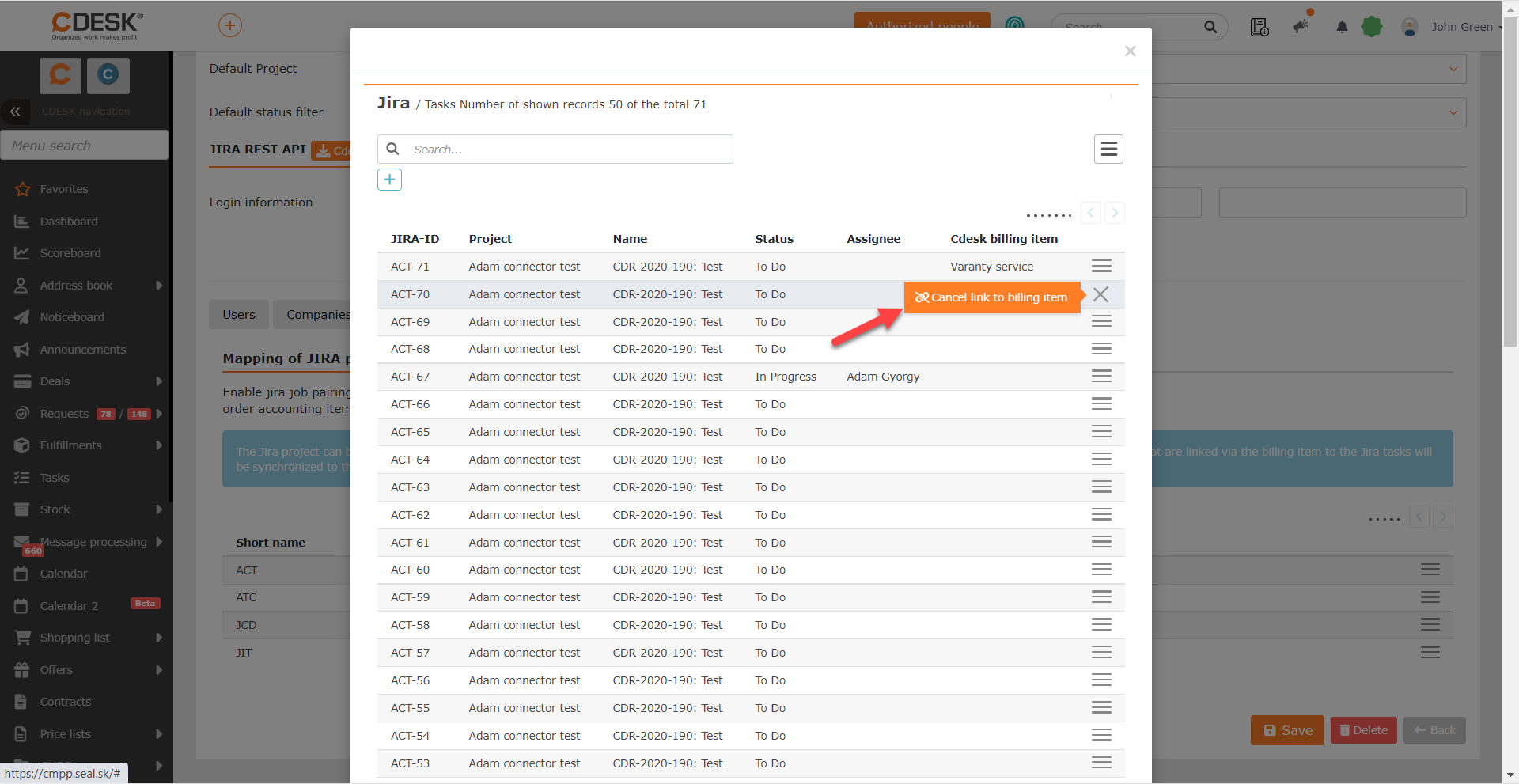
Task: Open the row menu for ACT-57
Action: [1101, 653]
